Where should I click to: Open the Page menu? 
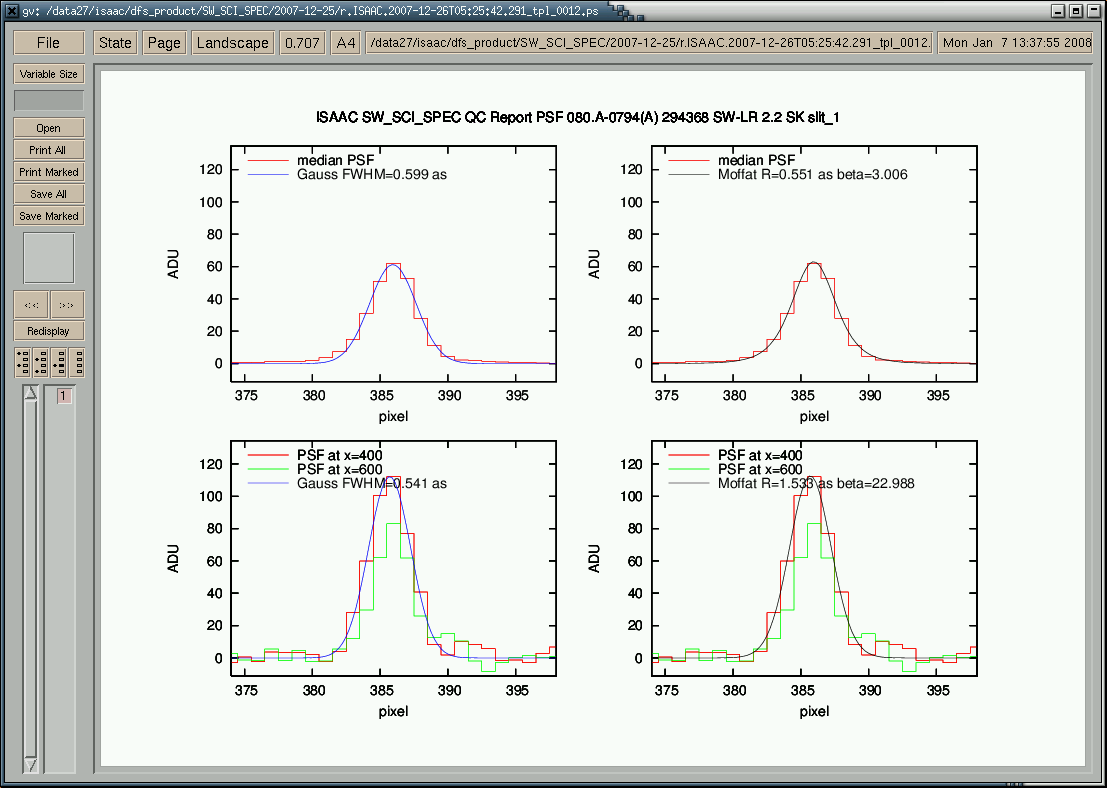[x=164, y=43]
